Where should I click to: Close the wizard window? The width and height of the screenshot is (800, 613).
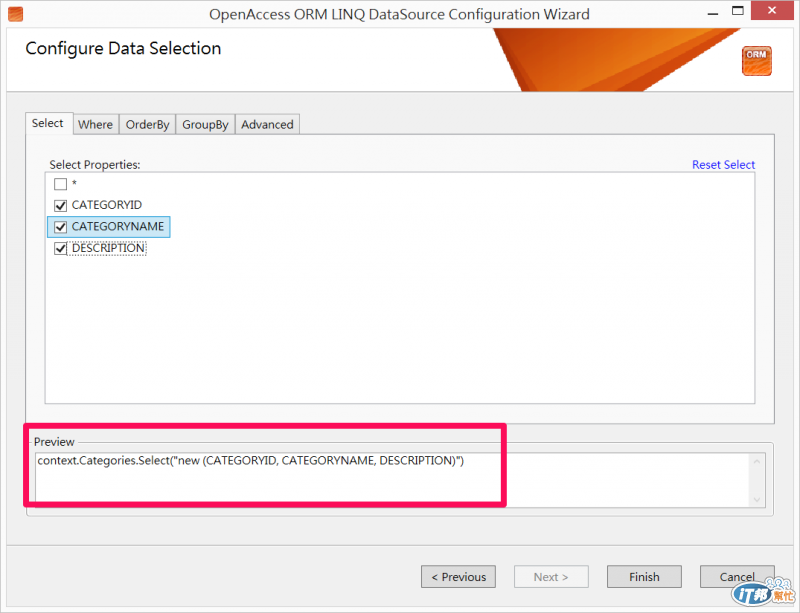click(x=772, y=10)
